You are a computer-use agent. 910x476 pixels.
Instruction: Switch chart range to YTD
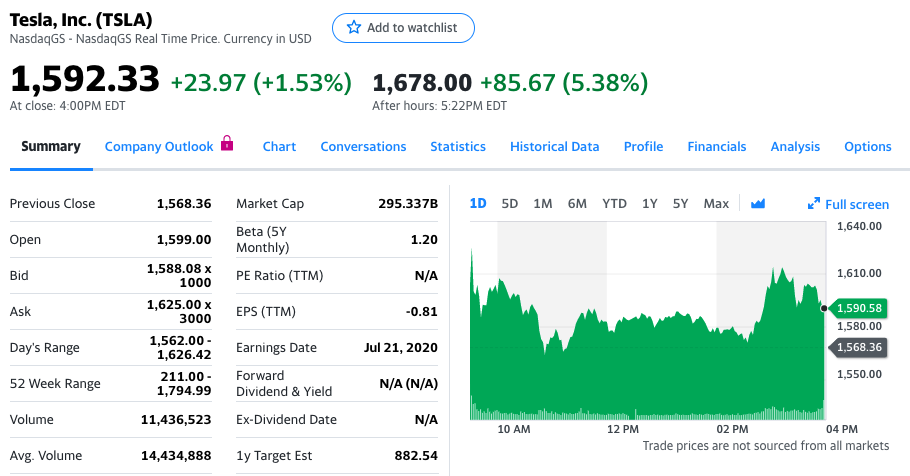click(x=614, y=204)
